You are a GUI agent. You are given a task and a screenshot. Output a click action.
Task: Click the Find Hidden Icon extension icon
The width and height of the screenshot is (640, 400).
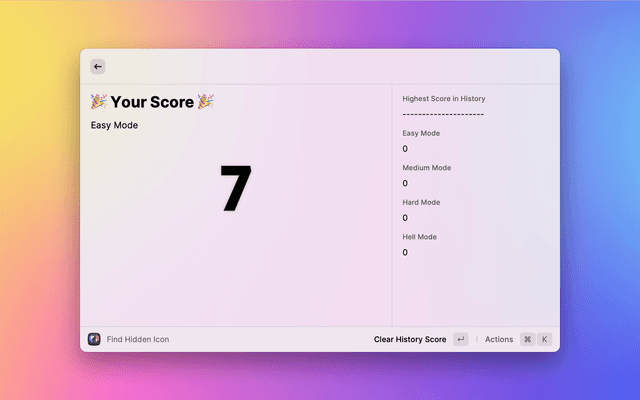click(94, 339)
